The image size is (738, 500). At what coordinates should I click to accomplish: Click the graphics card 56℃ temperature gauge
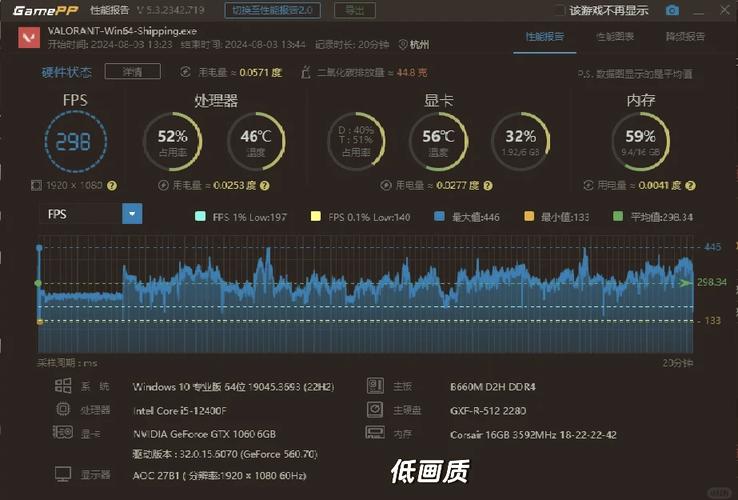pos(438,142)
